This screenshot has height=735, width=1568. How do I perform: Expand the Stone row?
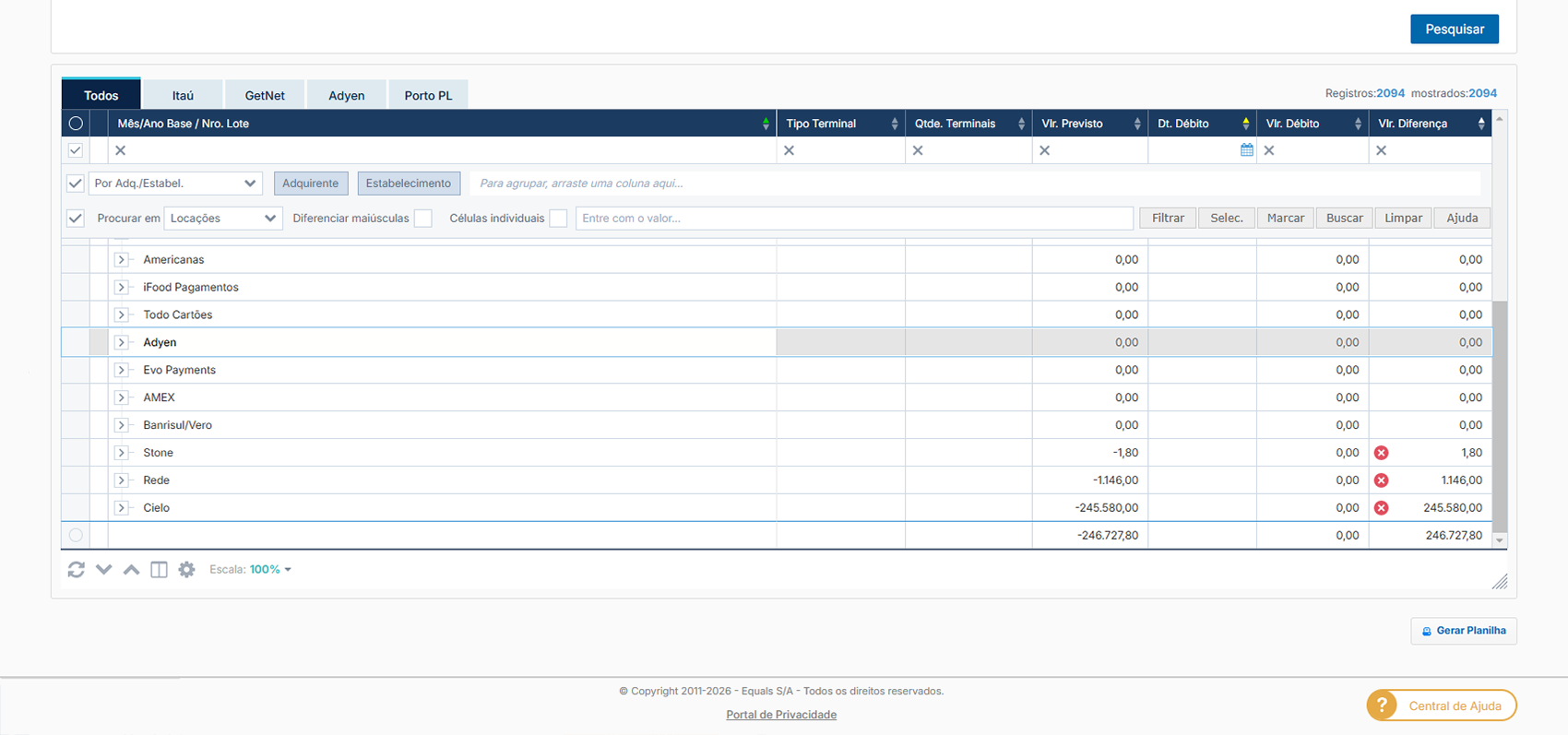point(121,453)
